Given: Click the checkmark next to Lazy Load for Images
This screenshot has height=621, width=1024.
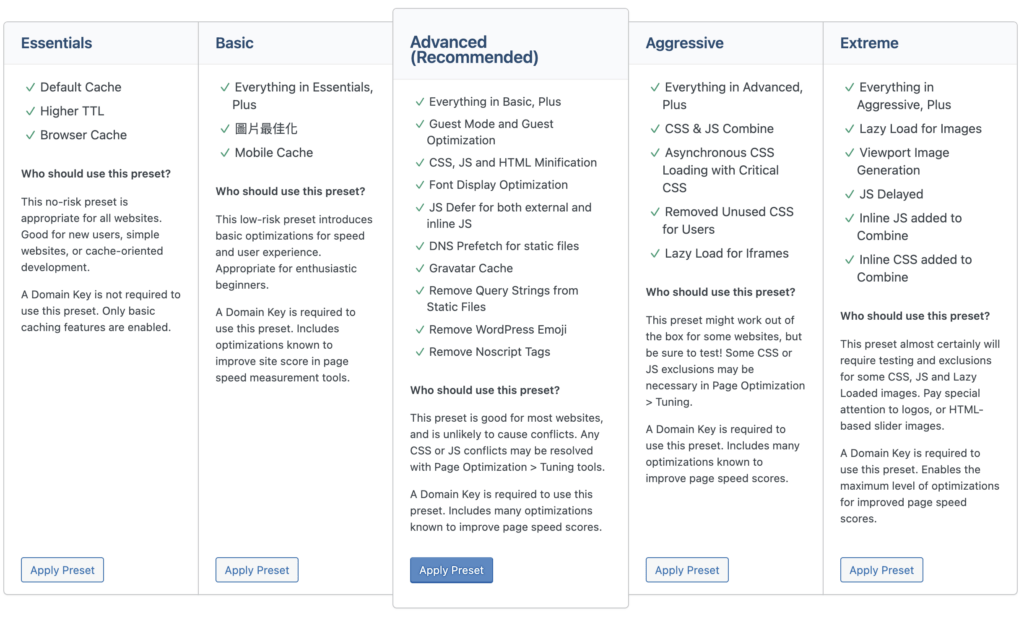Looking at the screenshot, I should (850, 129).
